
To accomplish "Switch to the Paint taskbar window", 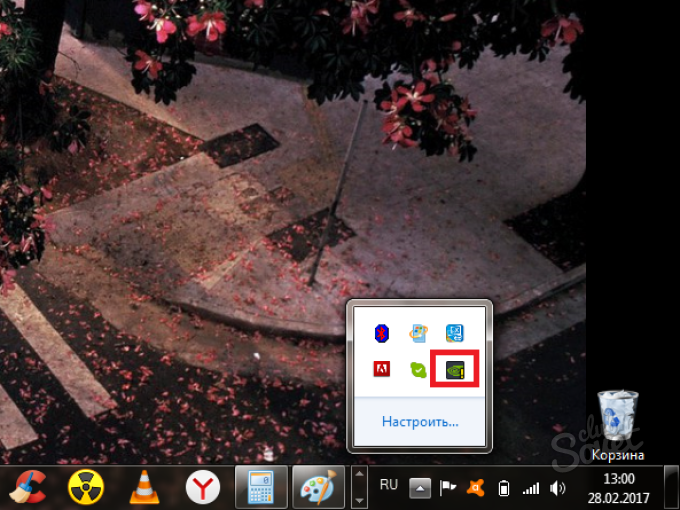I will tap(320, 488).
